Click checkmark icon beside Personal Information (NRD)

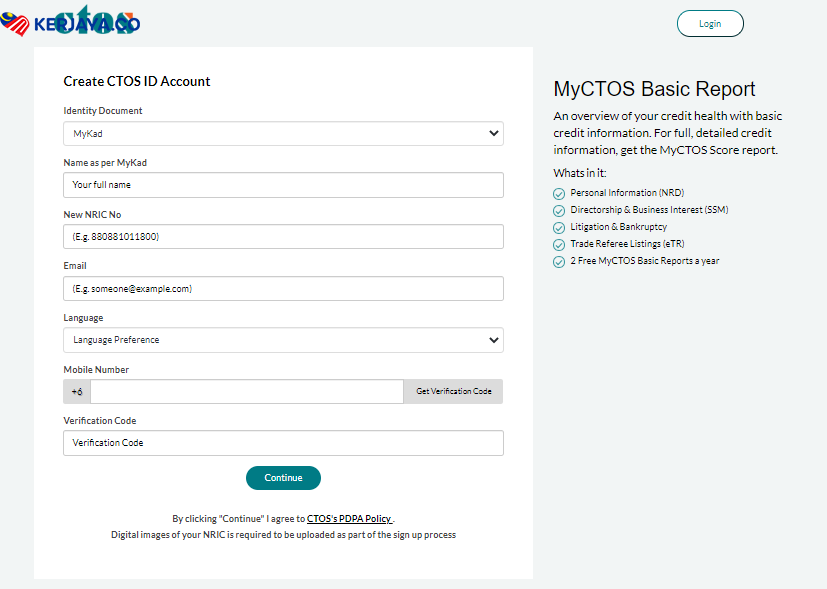point(559,193)
